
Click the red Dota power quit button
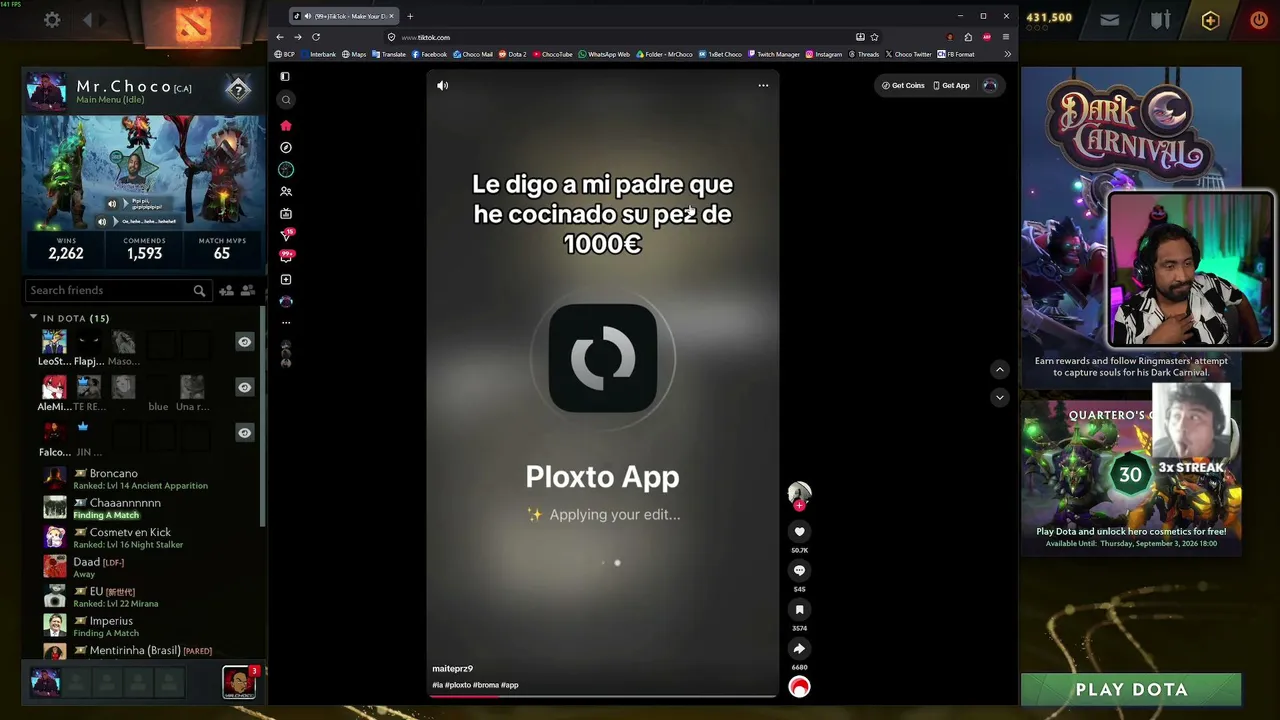click(1259, 20)
